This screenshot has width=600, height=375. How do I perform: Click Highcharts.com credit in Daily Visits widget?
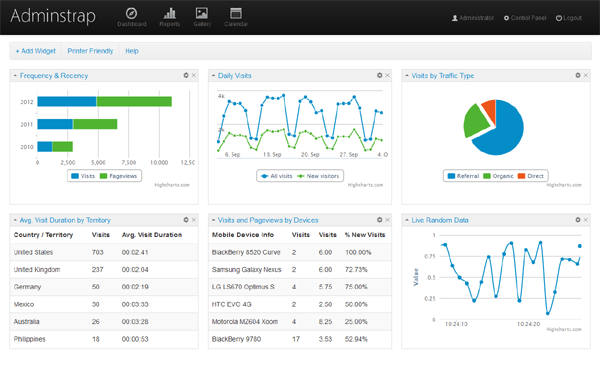point(365,185)
